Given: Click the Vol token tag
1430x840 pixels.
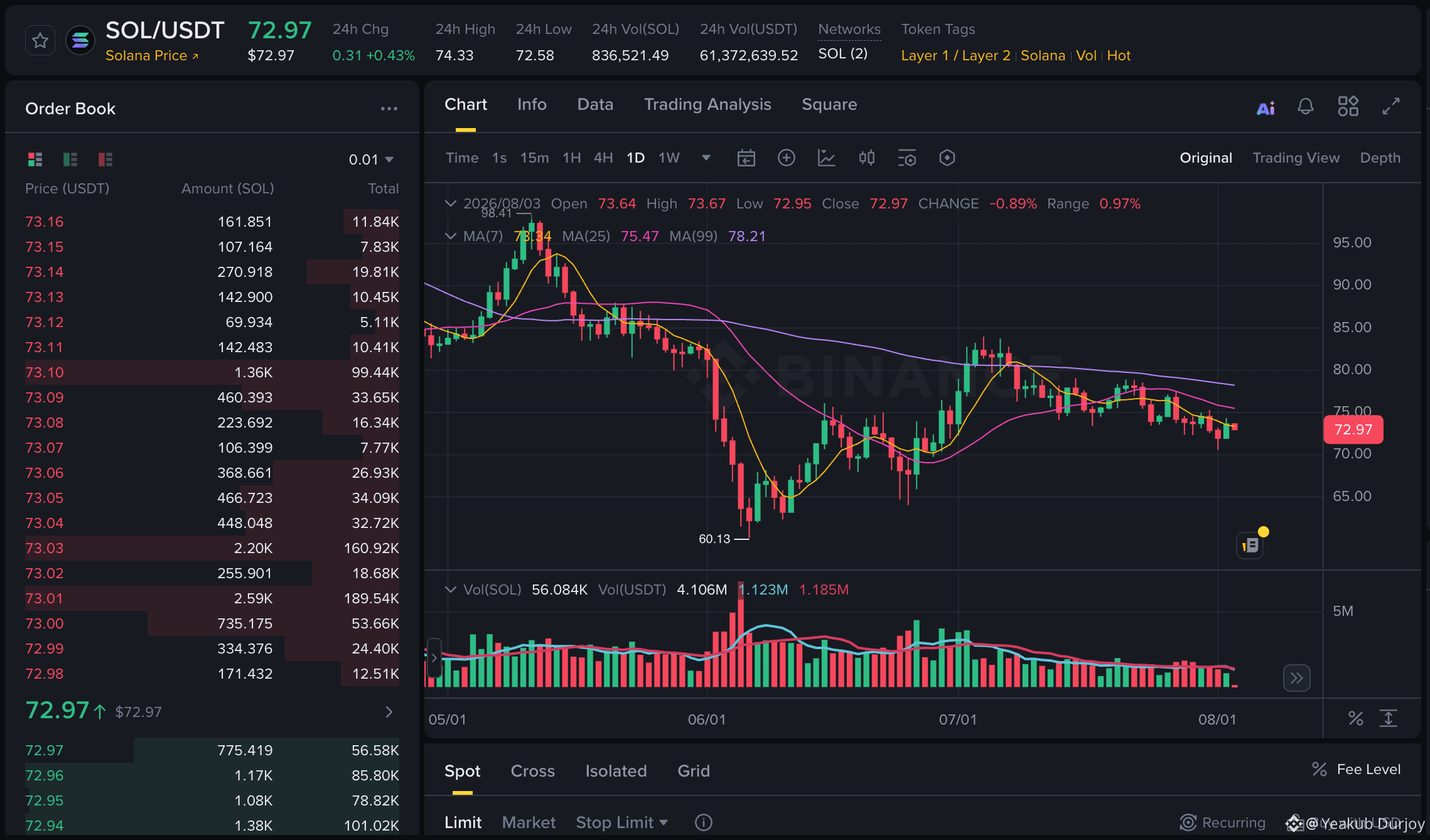Looking at the screenshot, I should pyautogui.click(x=1086, y=55).
